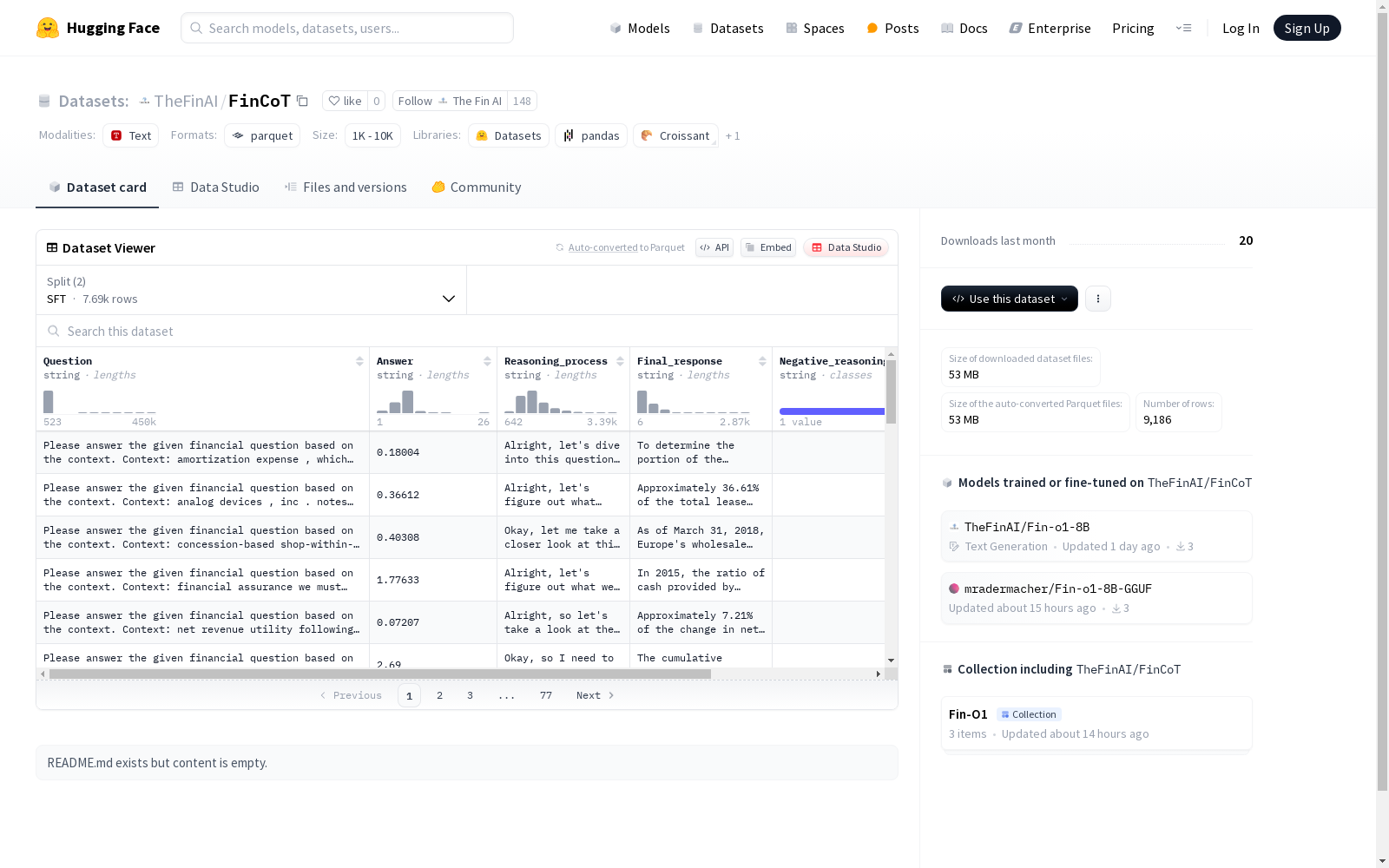Screen dimensions: 1389x868
Task: Open Posts in top navigation
Action: [892, 28]
